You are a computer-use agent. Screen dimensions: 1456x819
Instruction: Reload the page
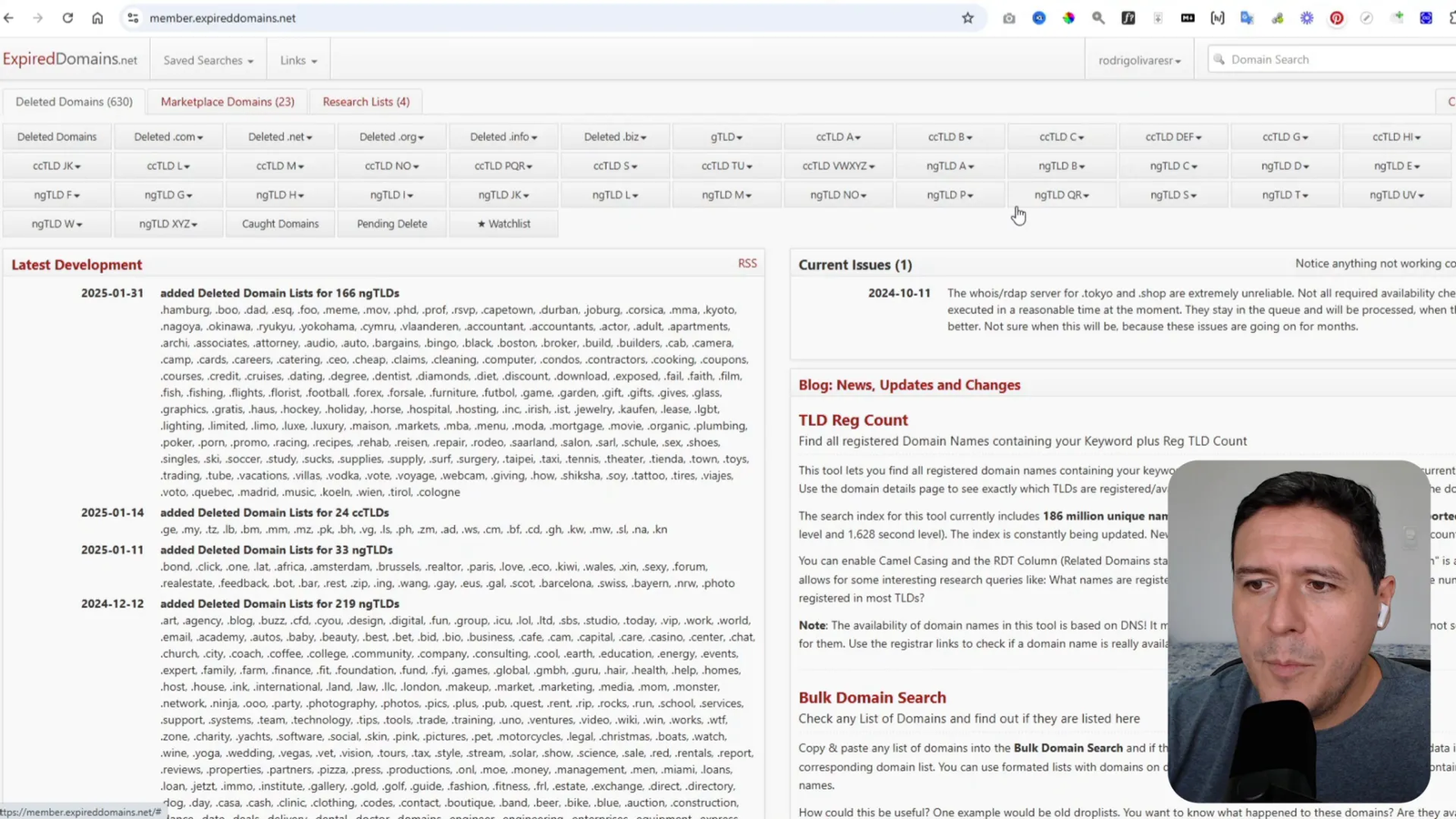click(x=67, y=18)
